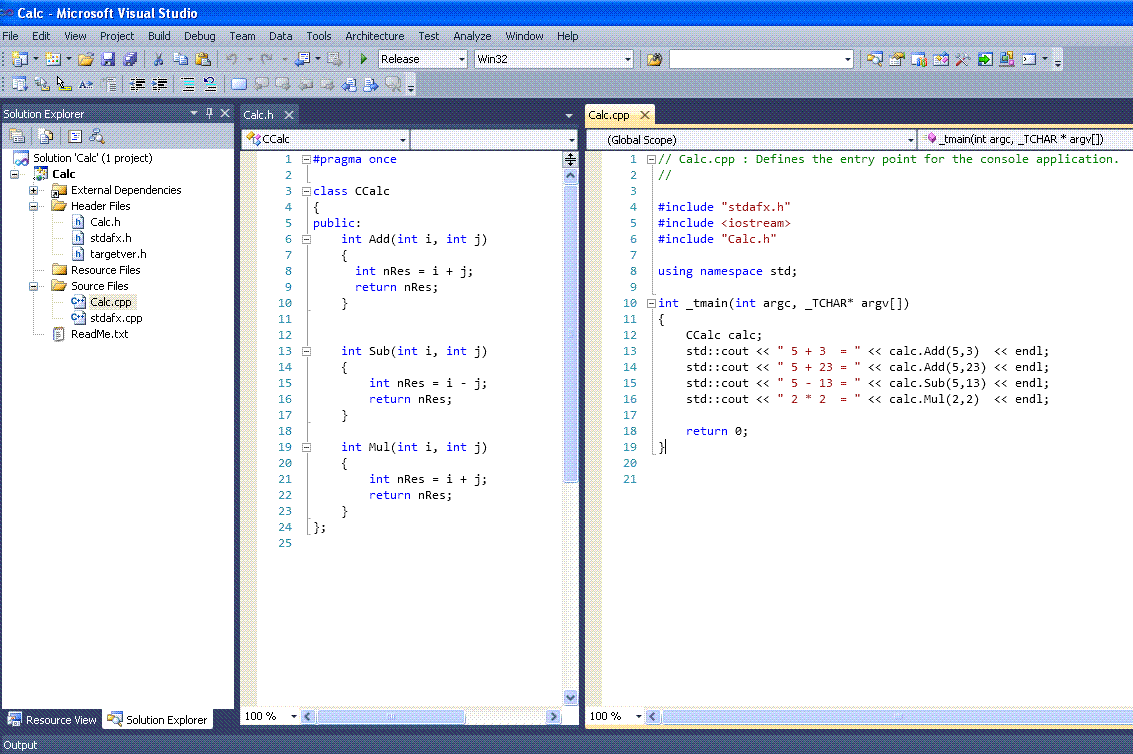Toggle a bookmark on the current line
Viewport: 1133px width, 754px height.
click(238, 85)
